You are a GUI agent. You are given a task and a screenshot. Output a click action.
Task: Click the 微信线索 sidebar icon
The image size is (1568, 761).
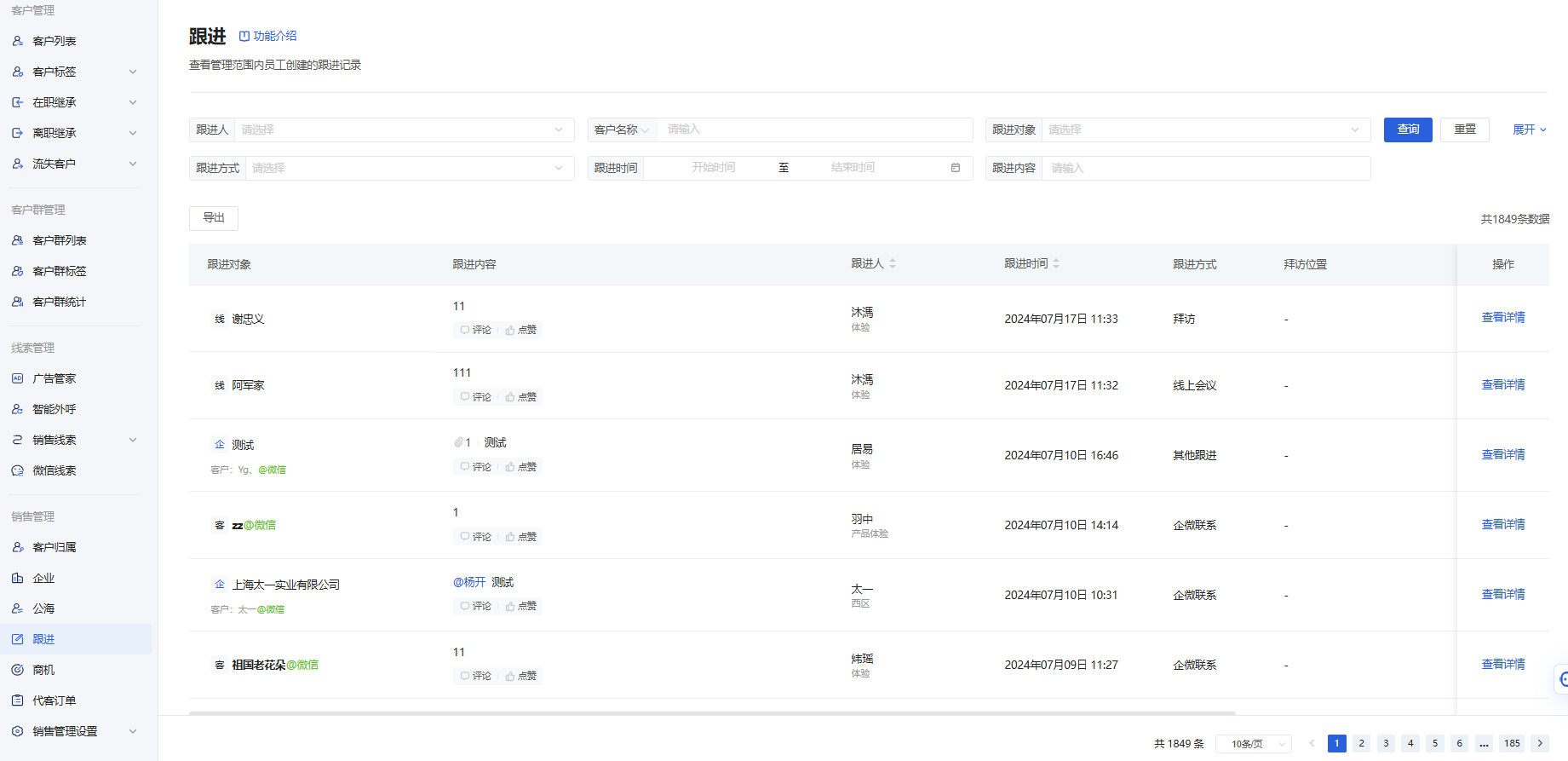point(17,470)
